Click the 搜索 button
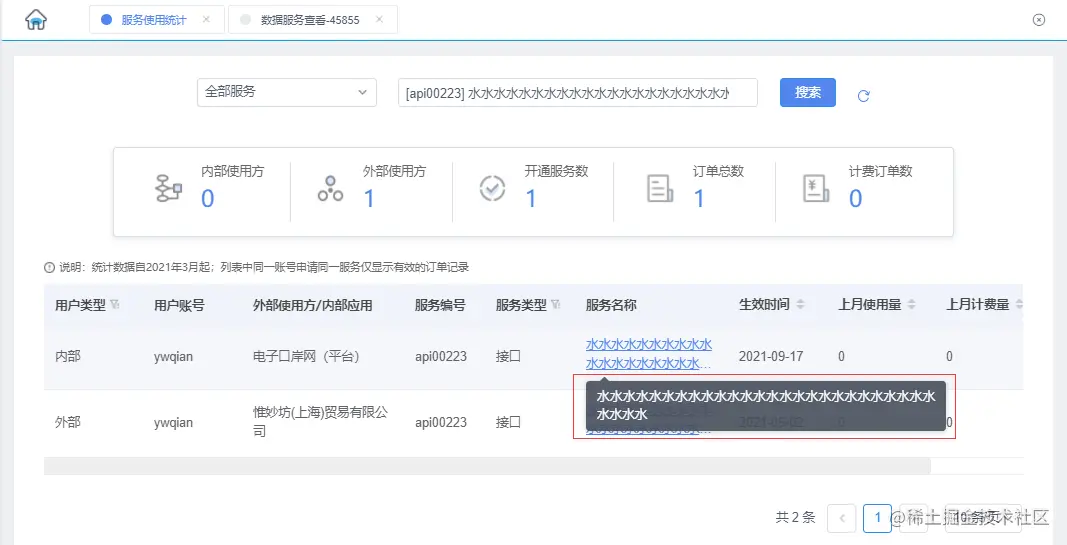1067x545 pixels. pos(807,92)
